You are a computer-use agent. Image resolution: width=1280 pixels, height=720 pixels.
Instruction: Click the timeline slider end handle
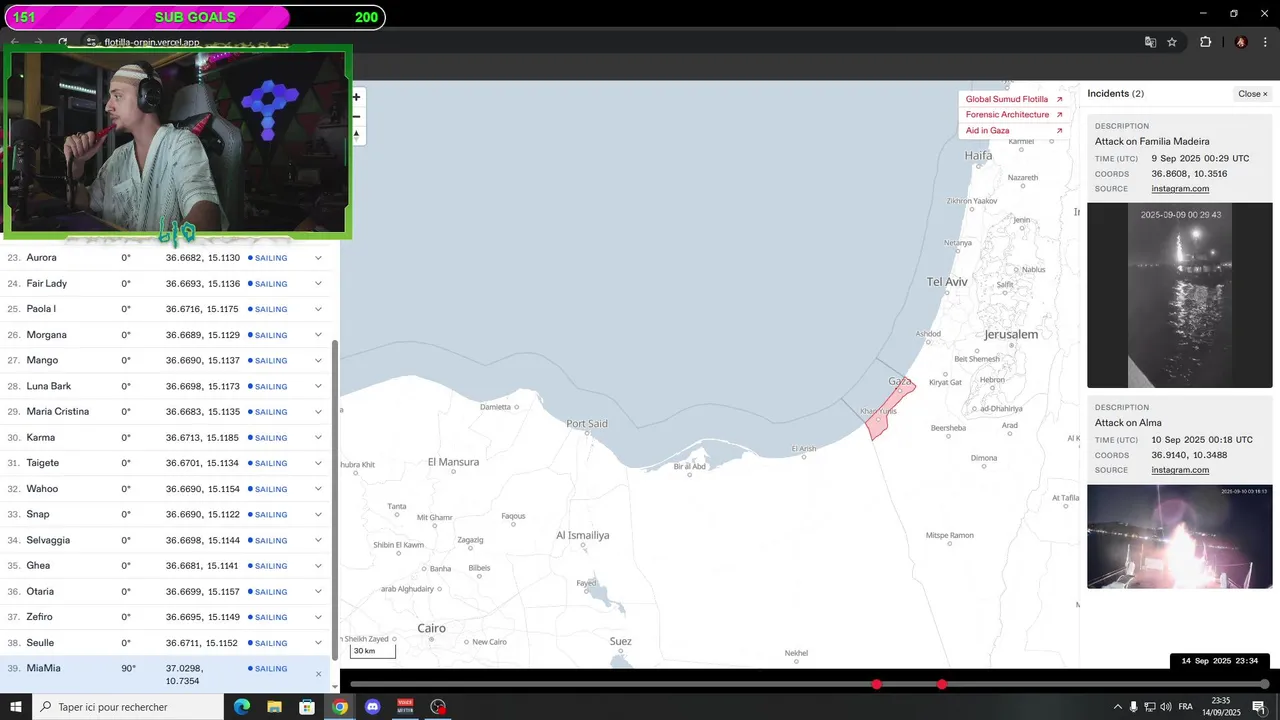pyautogui.click(x=1265, y=684)
